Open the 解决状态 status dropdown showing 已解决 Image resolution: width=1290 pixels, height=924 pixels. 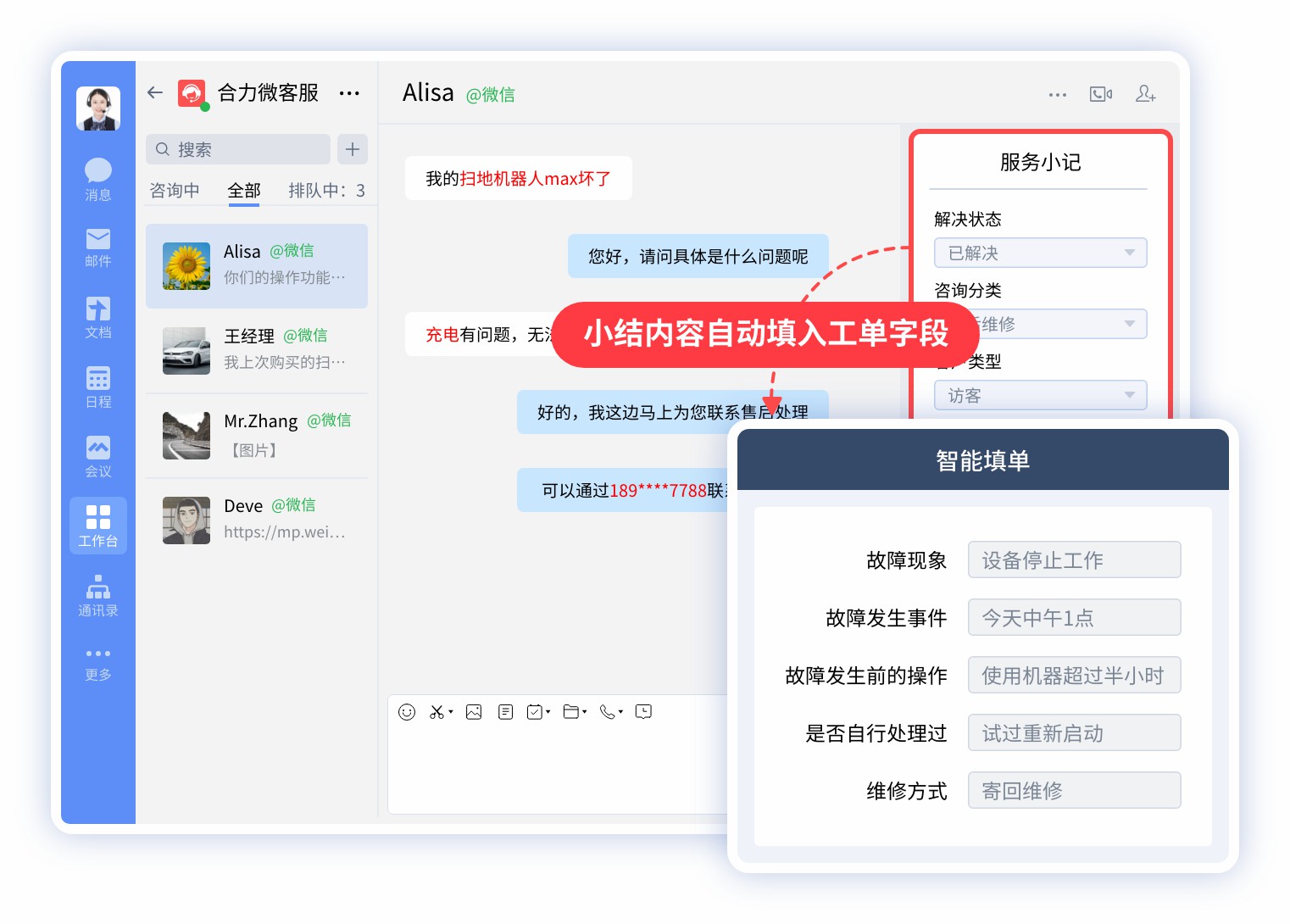click(x=1040, y=252)
